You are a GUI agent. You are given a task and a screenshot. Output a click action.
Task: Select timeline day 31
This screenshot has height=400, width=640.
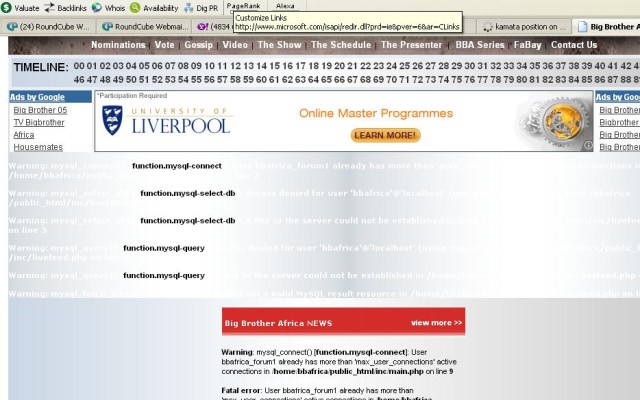tap(482, 66)
